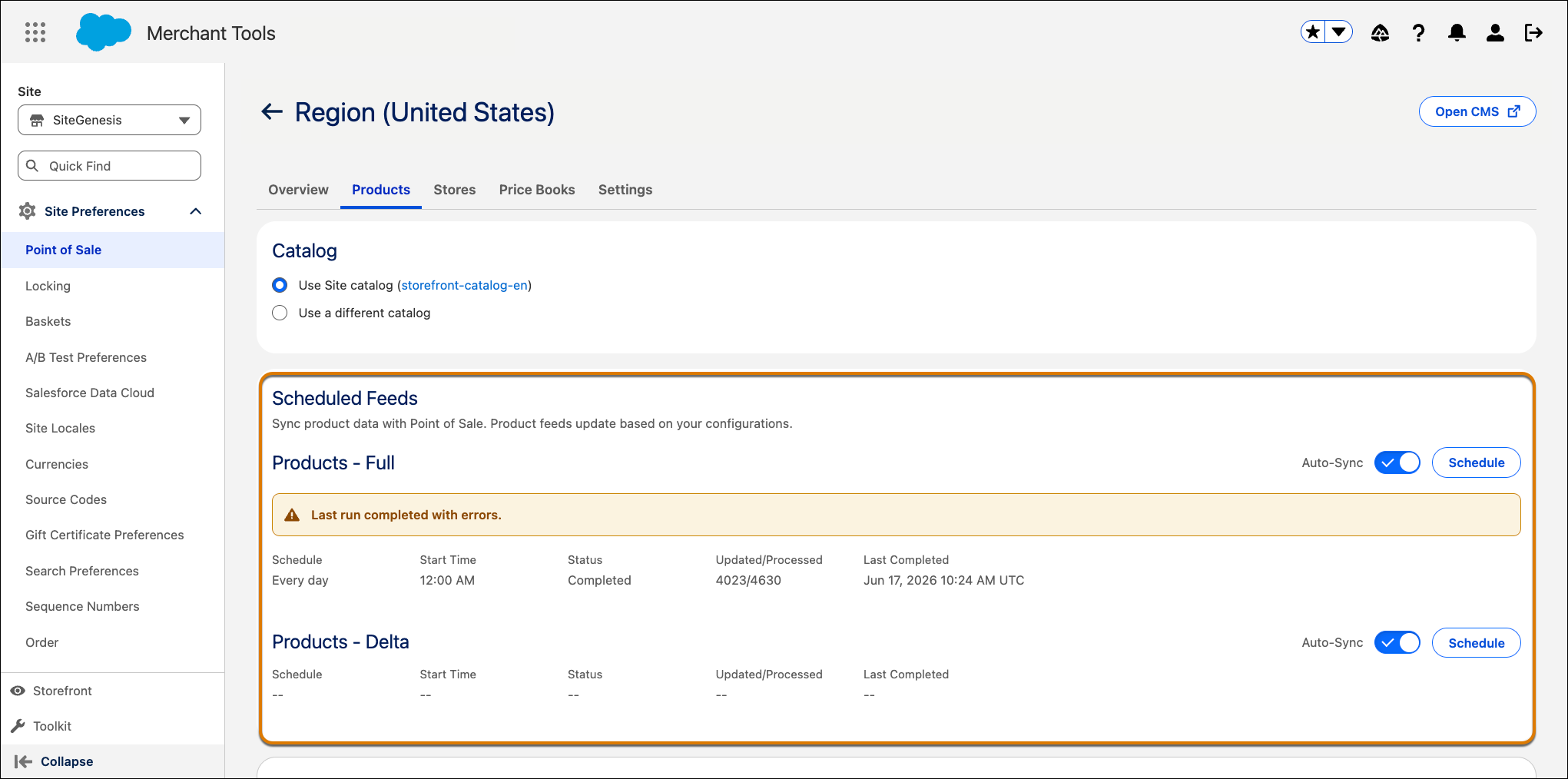Click the Every day schedule value
The width and height of the screenshot is (1568, 779).
[x=300, y=580]
